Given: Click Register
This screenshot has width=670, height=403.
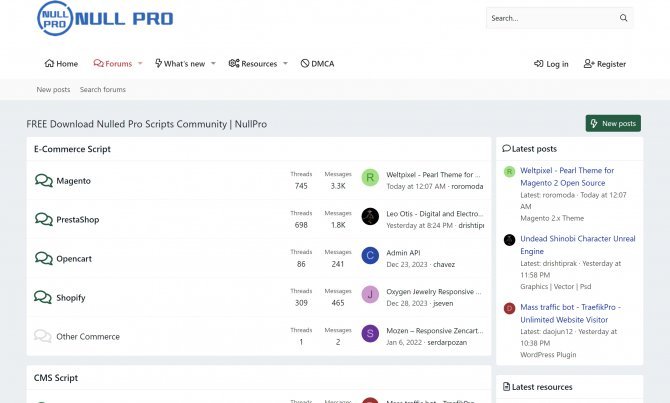Looking at the screenshot, I should [605, 64].
